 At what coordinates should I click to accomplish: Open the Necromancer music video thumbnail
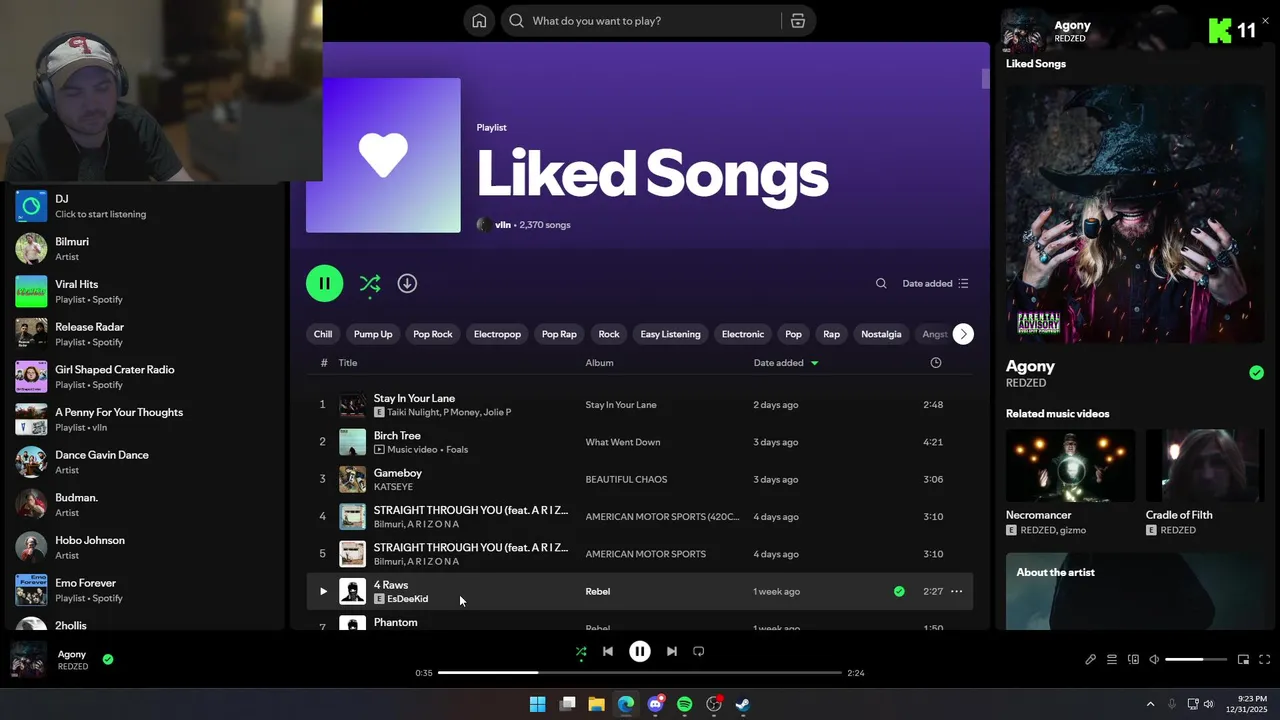1070,466
